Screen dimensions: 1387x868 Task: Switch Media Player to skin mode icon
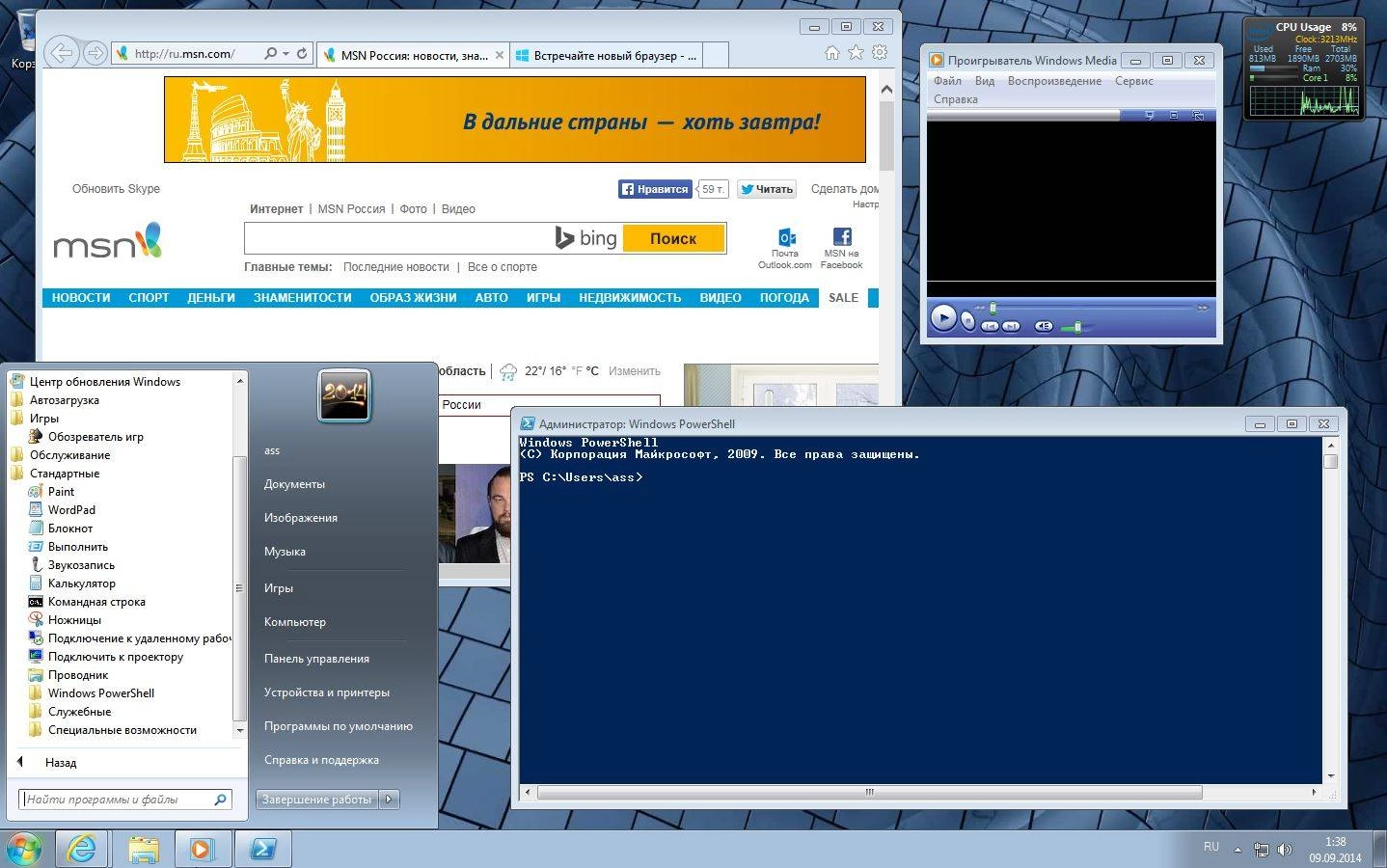click(1198, 115)
